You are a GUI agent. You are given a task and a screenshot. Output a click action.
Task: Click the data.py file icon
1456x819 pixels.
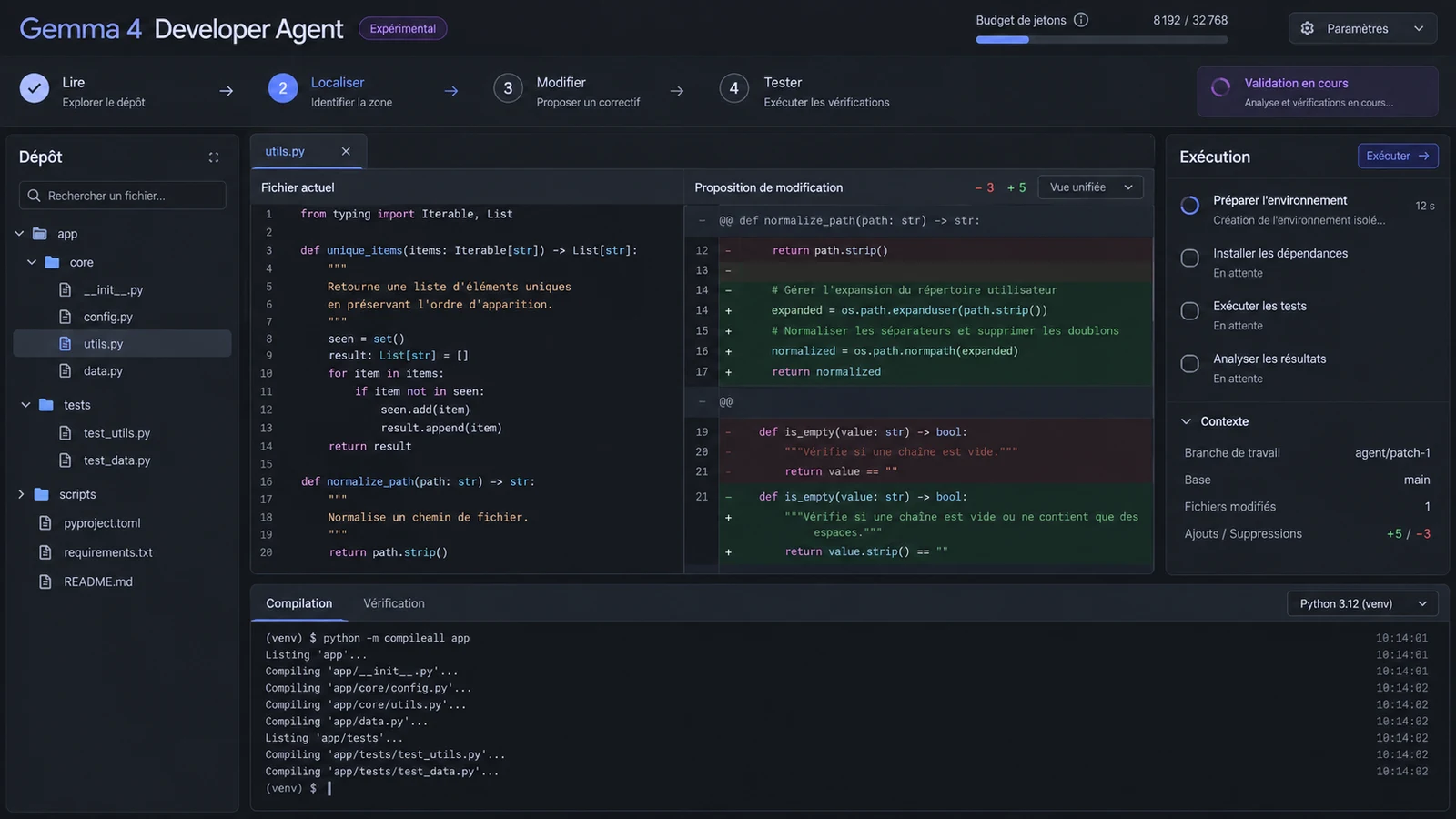(66, 370)
